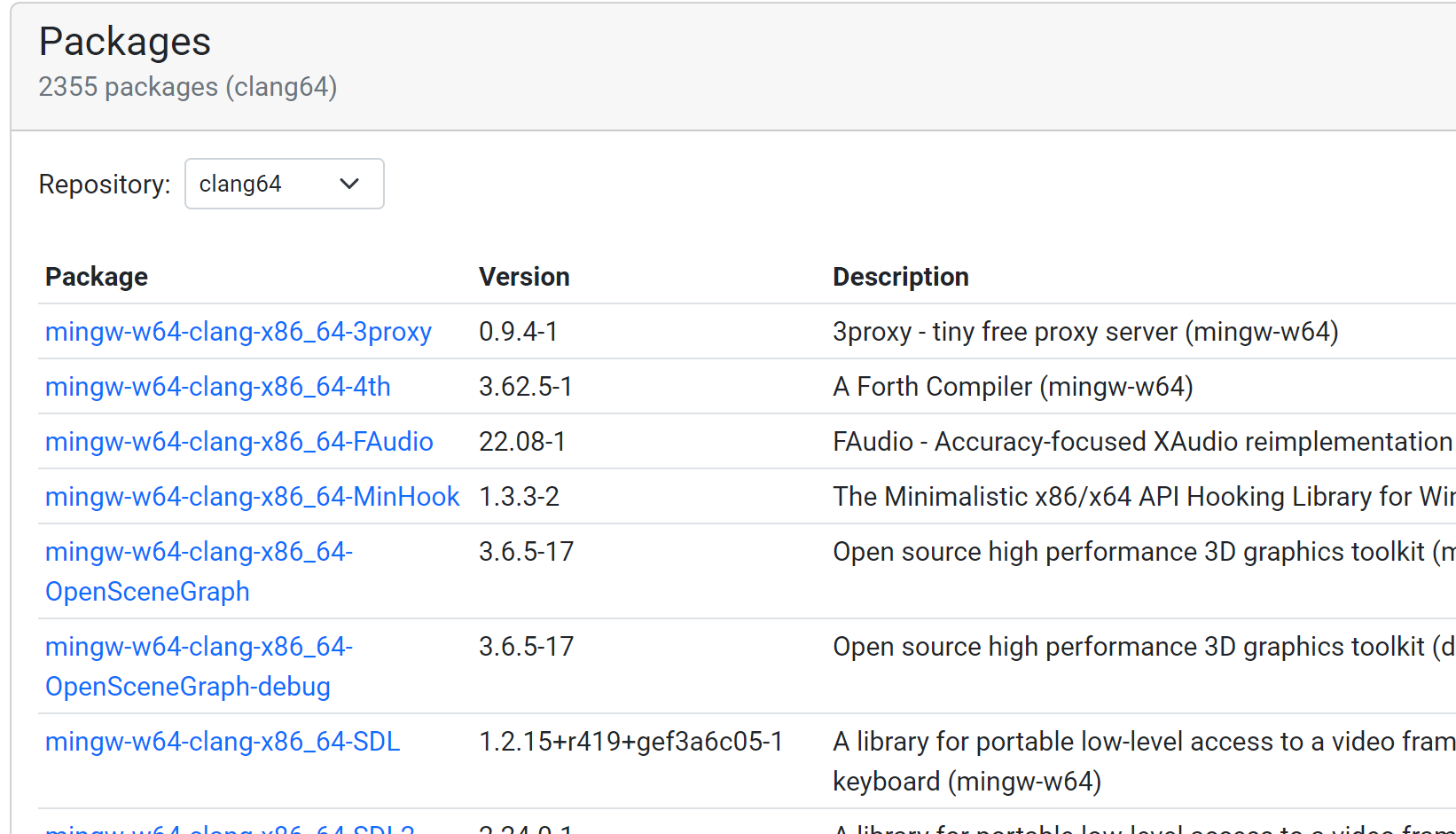Open the mingw-w64-clang-x86_64-MinHook package link
This screenshot has height=834, width=1456.
(253, 497)
